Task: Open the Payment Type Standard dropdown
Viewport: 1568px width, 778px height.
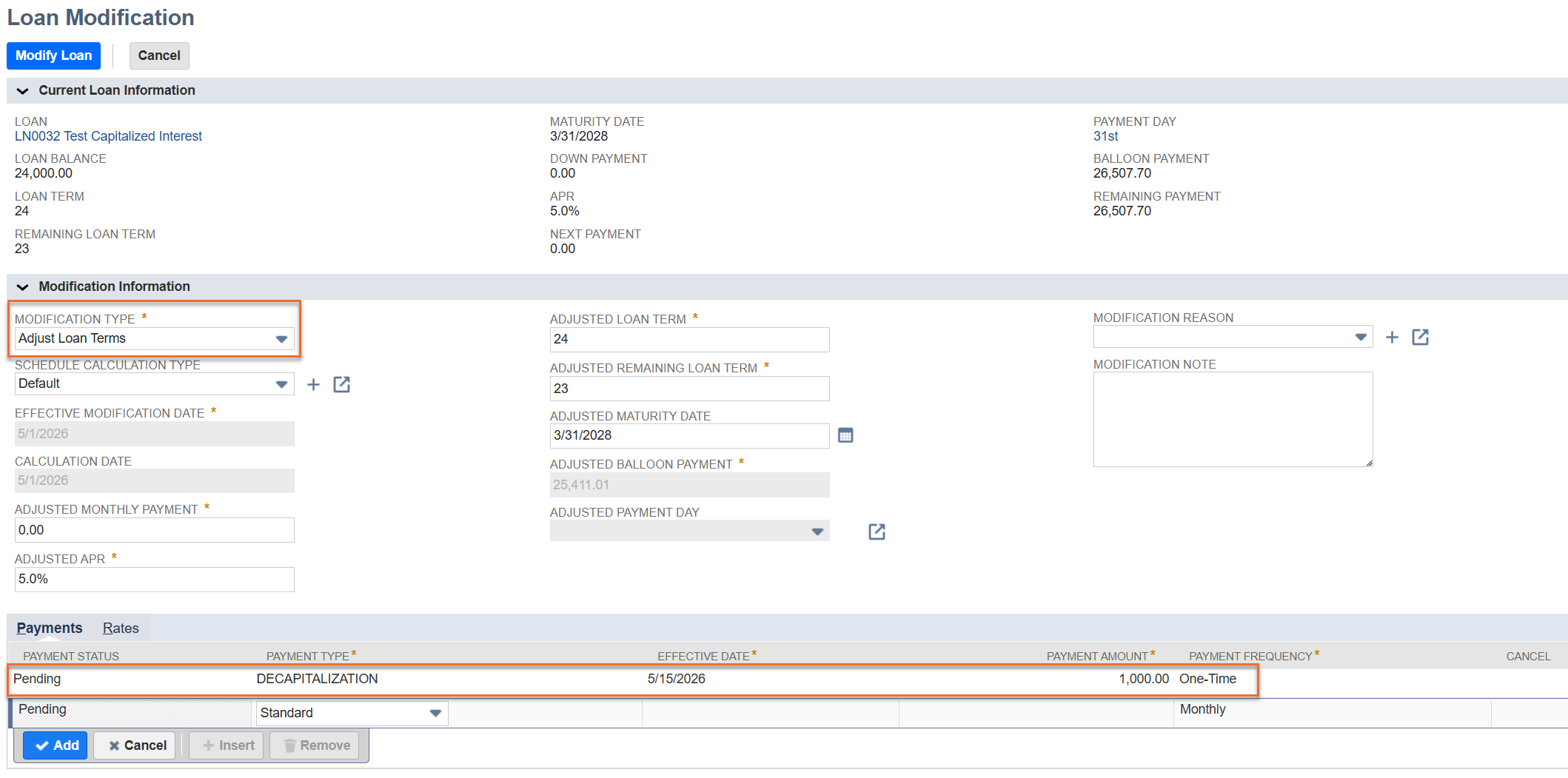Action: pos(435,713)
